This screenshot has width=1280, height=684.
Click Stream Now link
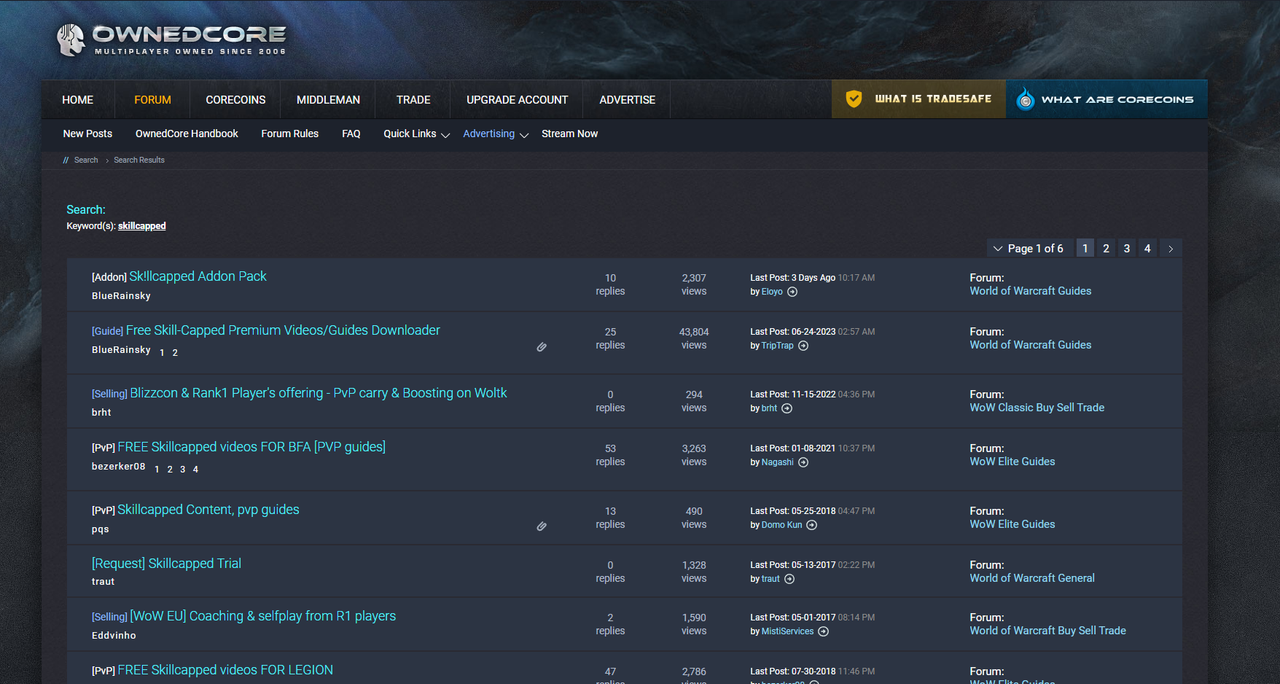[570, 134]
